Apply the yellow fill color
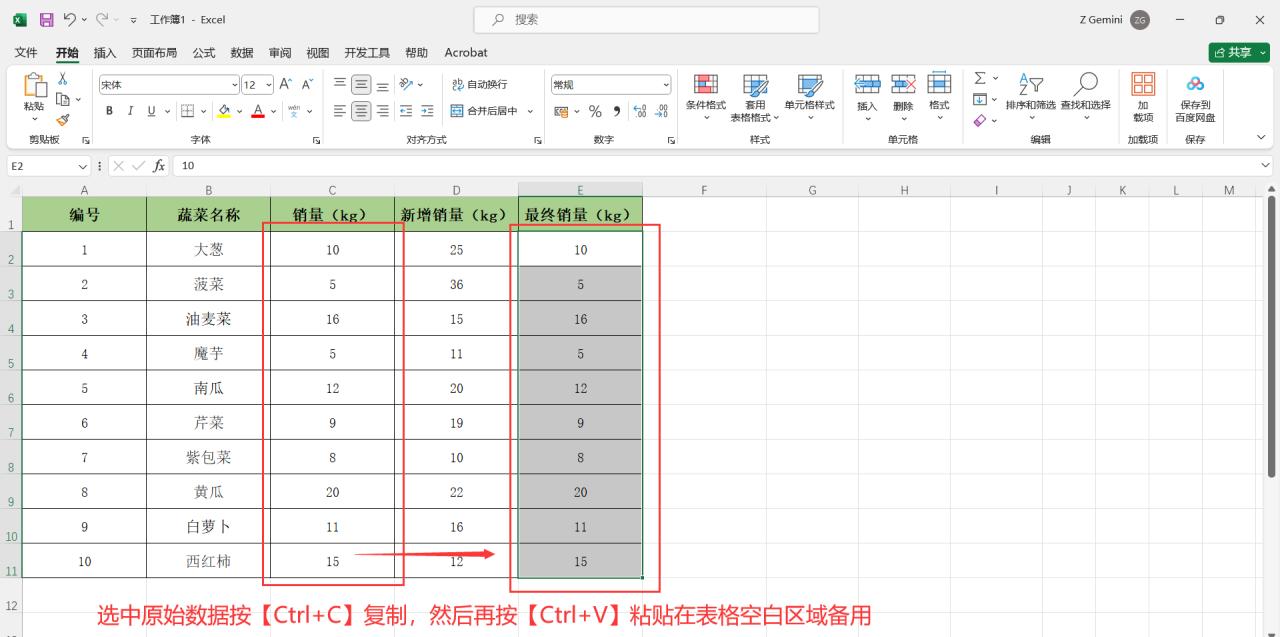Viewport: 1280px width, 637px height. coord(224,111)
